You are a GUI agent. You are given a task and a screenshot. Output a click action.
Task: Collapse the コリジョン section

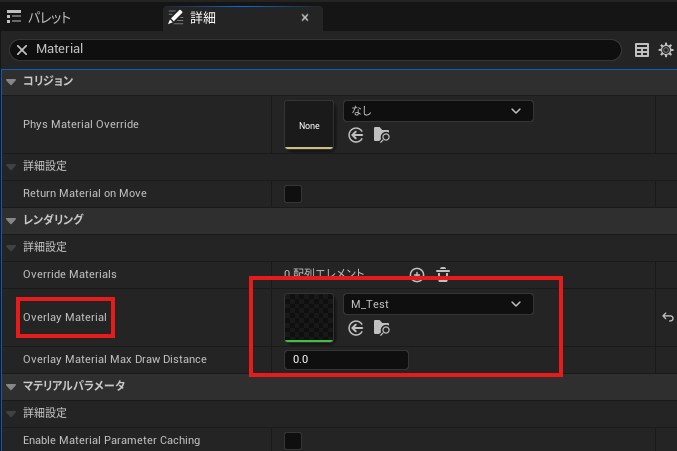pyautogui.click(x=11, y=80)
